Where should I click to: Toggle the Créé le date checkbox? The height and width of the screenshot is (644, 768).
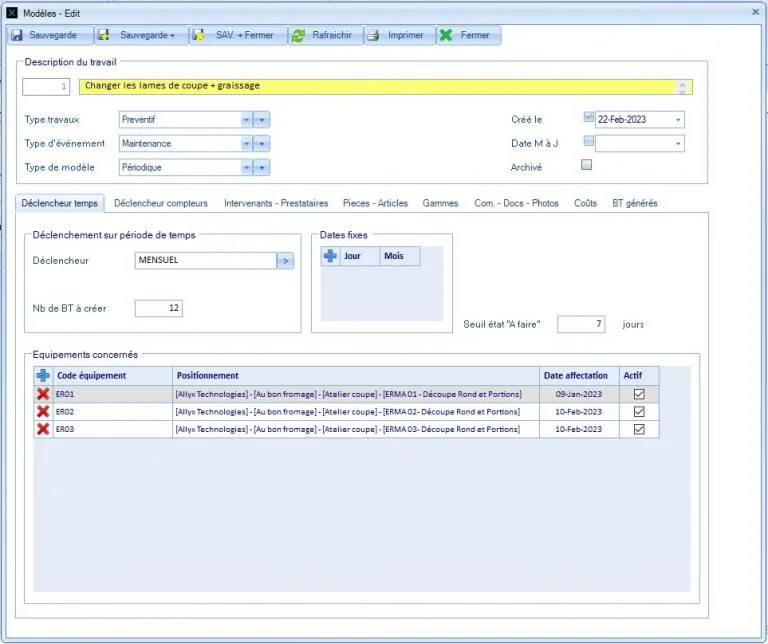[x=589, y=117]
